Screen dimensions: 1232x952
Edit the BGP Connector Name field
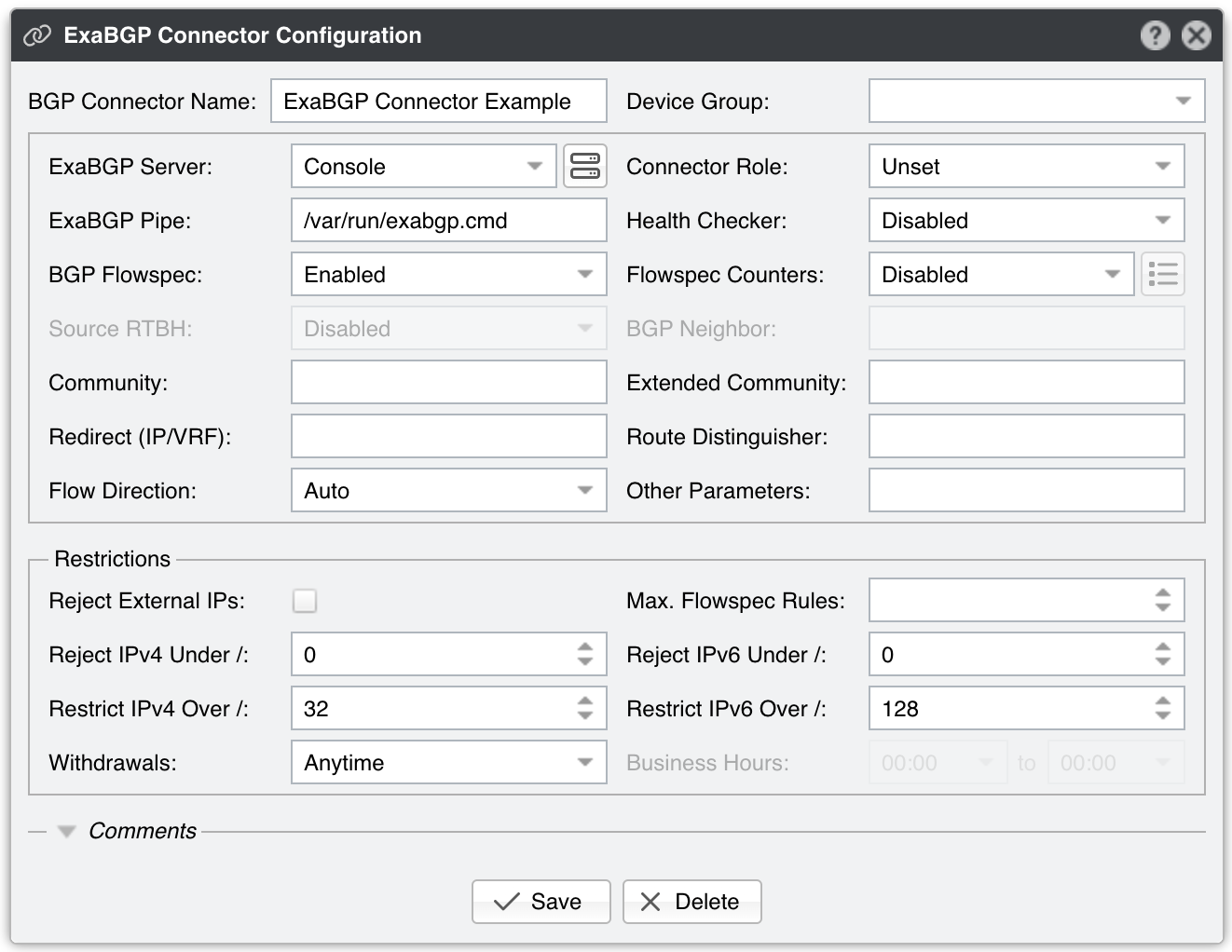pos(439,101)
